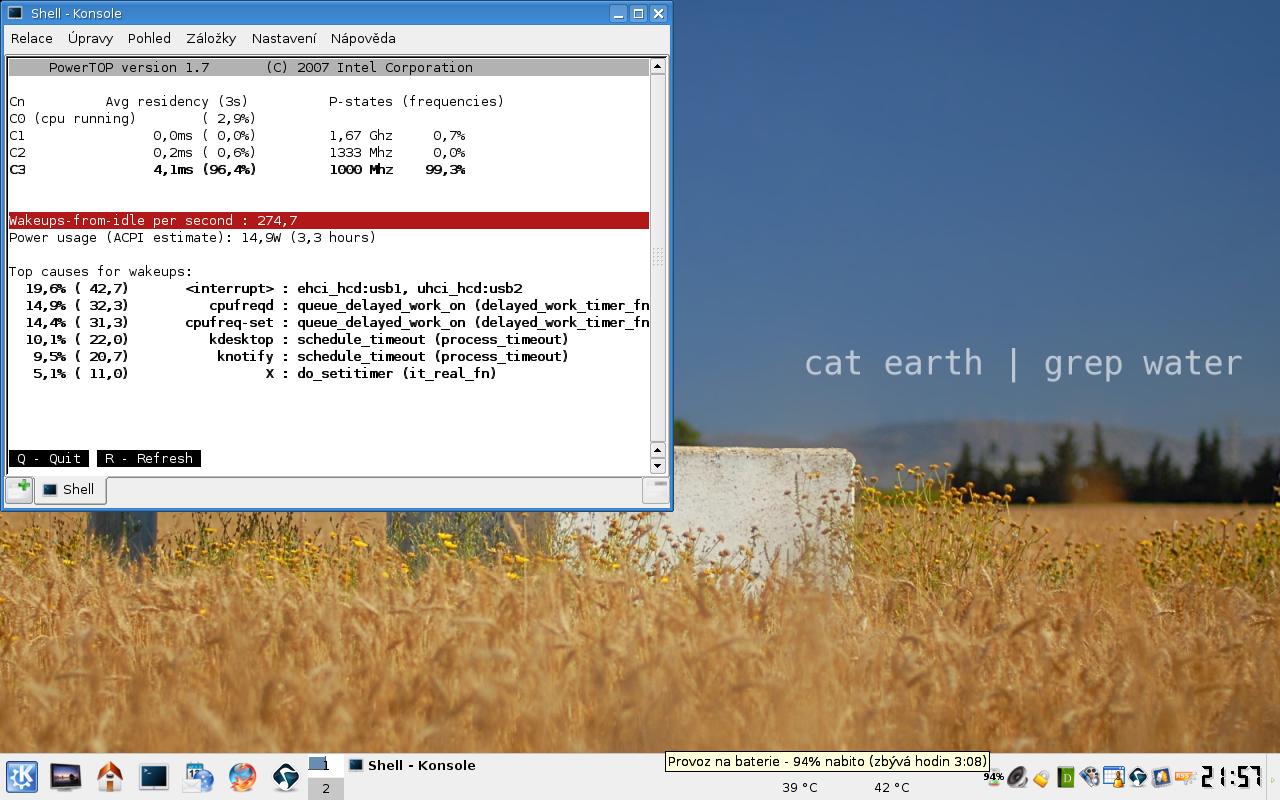Open the Nápověda menu

(x=363, y=38)
